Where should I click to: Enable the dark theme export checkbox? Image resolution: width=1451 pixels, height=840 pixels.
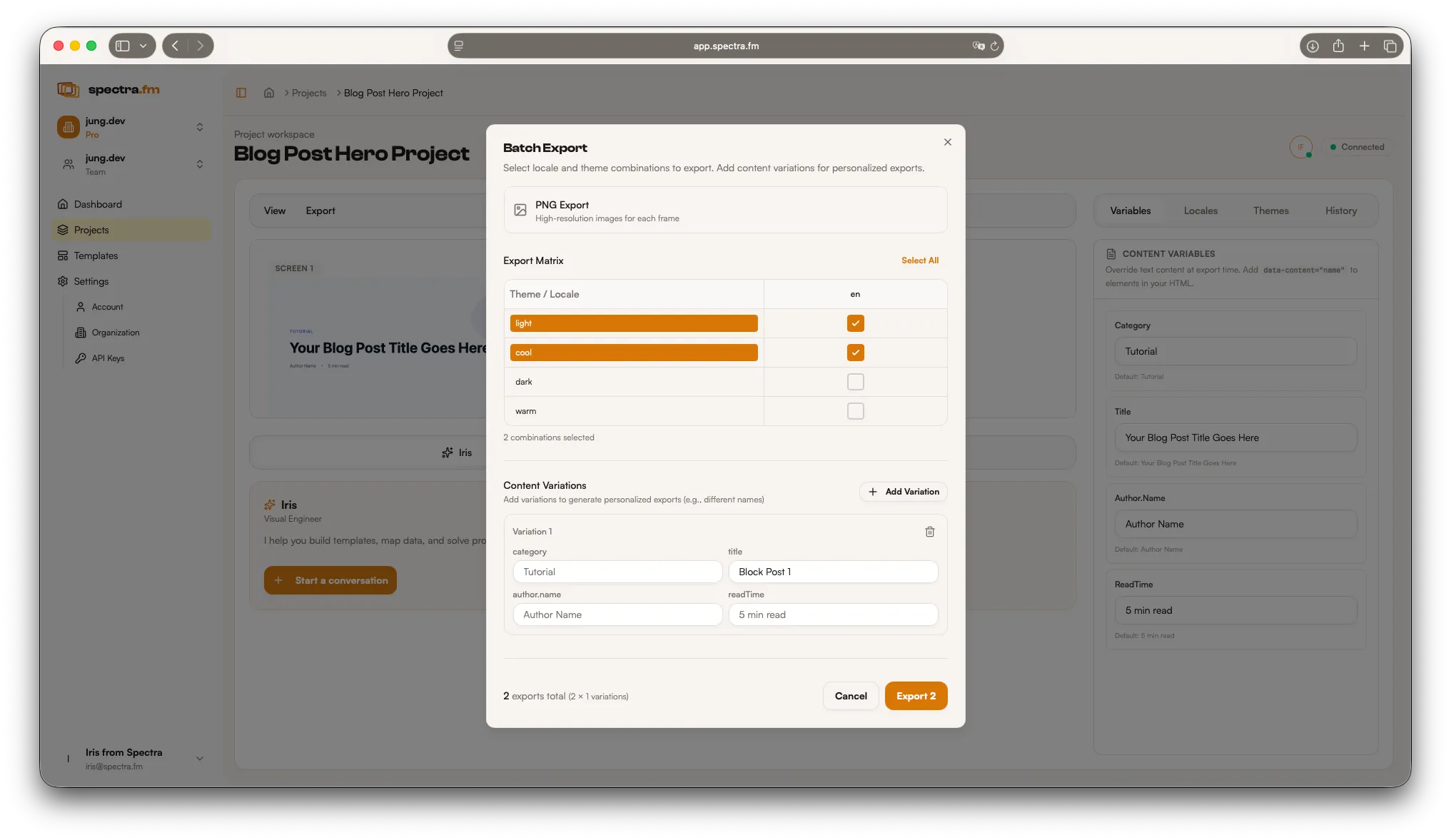click(855, 382)
